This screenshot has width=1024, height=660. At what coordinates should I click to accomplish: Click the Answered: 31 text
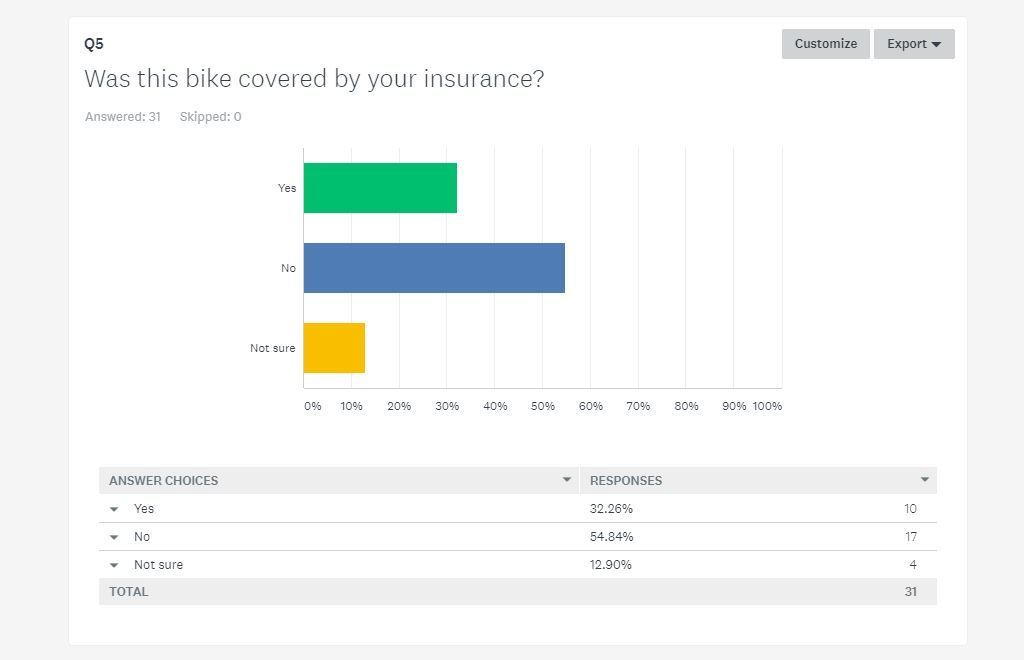pyautogui.click(x=123, y=117)
